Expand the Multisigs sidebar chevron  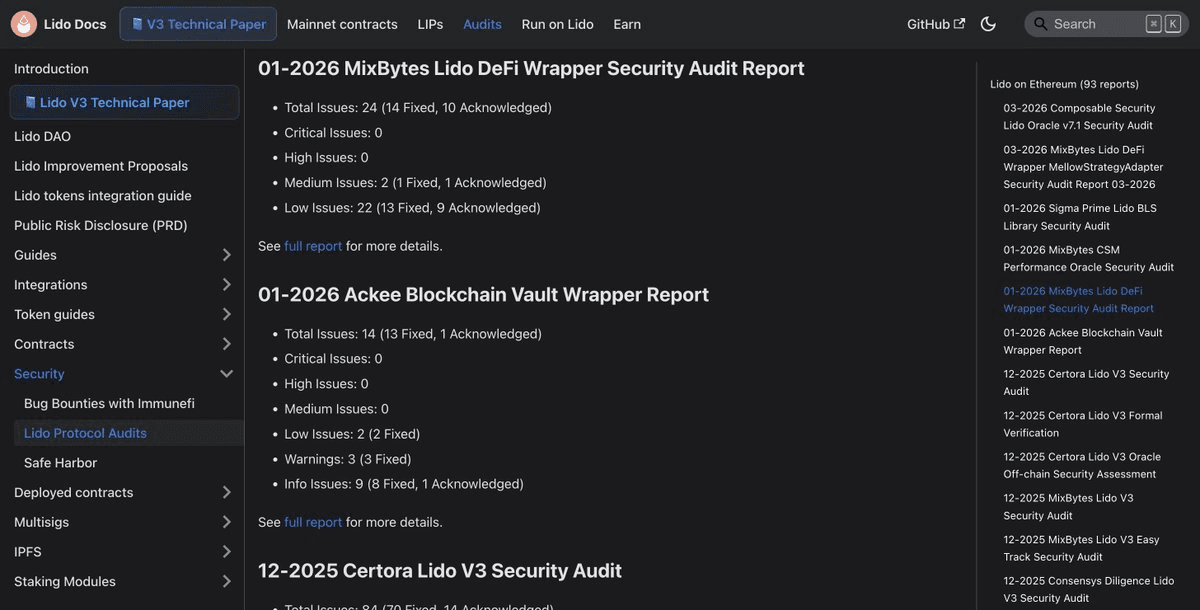(x=226, y=522)
